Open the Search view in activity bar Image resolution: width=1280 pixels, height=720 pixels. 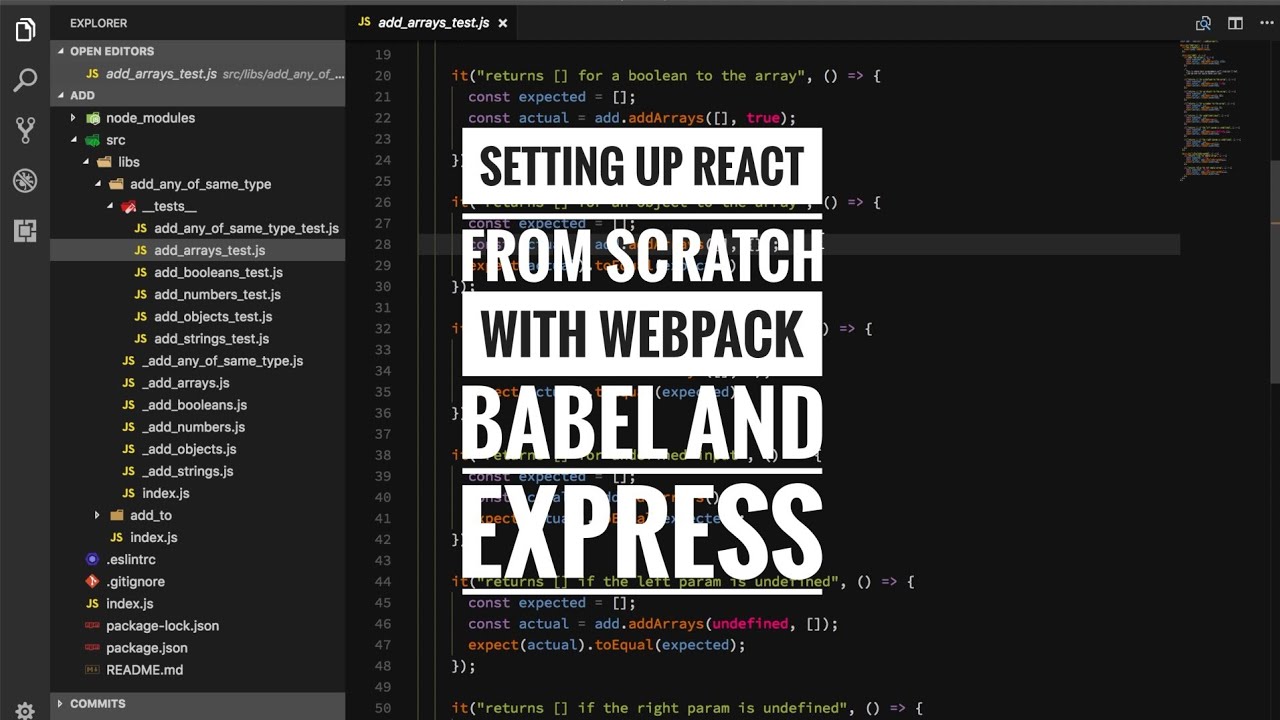pyautogui.click(x=25, y=80)
